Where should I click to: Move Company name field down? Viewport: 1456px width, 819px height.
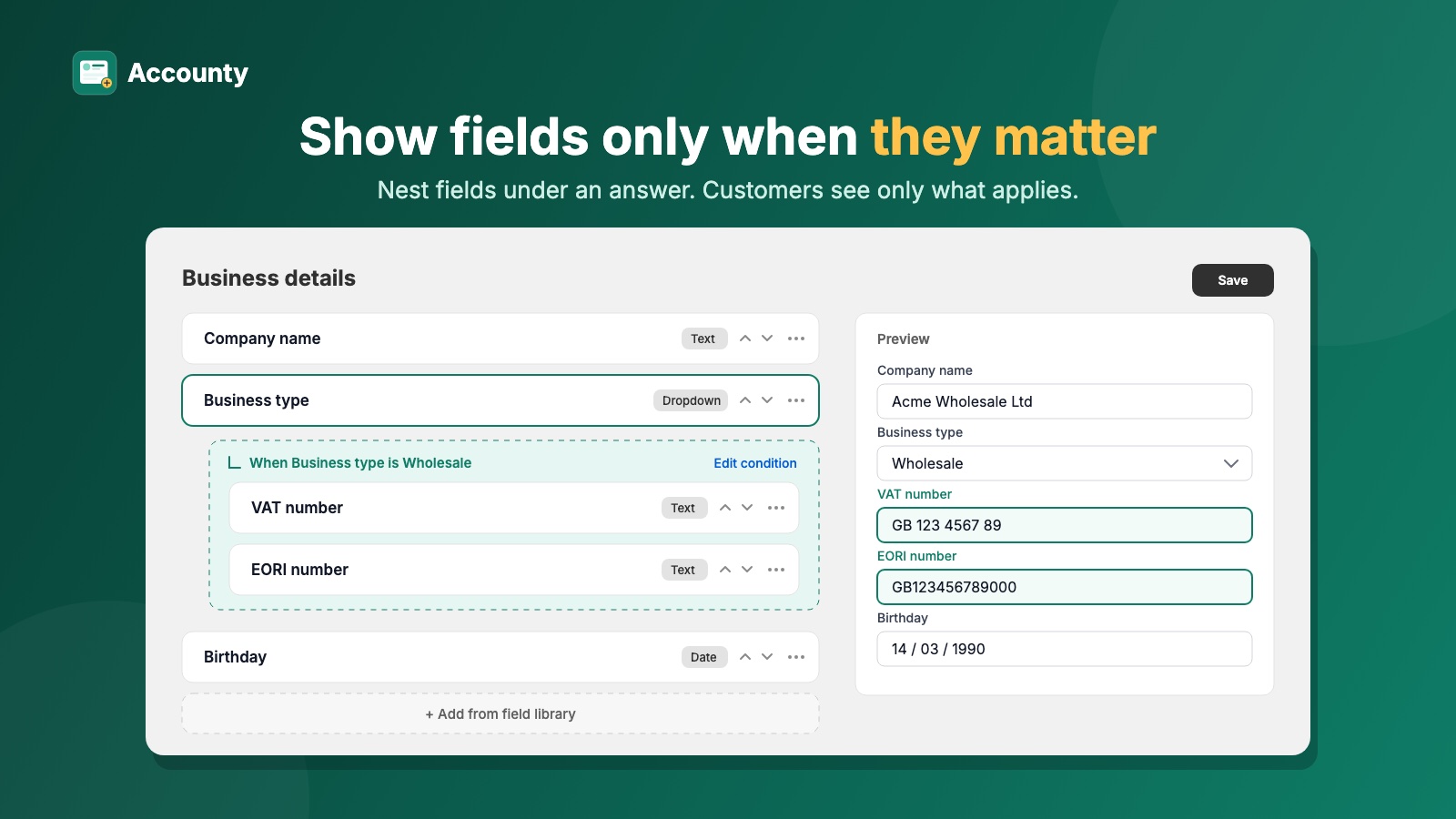coord(767,339)
